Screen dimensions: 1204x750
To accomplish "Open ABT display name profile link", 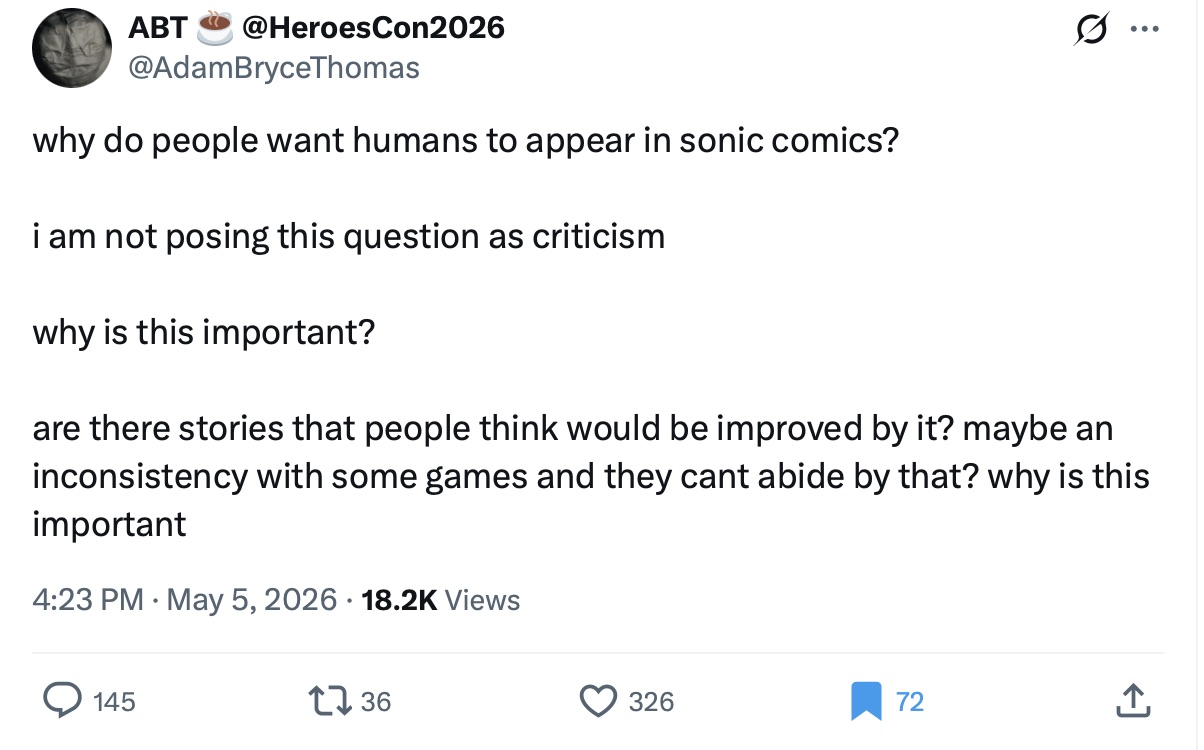I will pyautogui.click(x=156, y=28).
